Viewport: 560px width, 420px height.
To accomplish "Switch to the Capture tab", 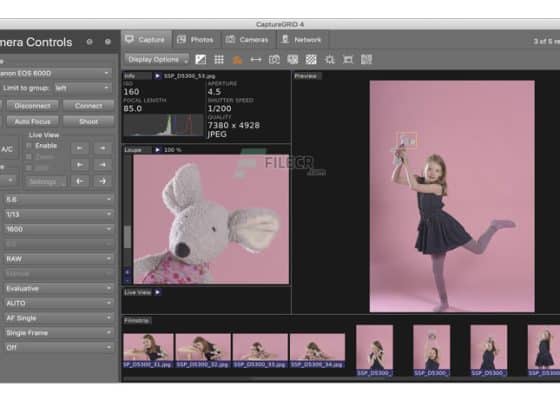I will (x=146, y=39).
